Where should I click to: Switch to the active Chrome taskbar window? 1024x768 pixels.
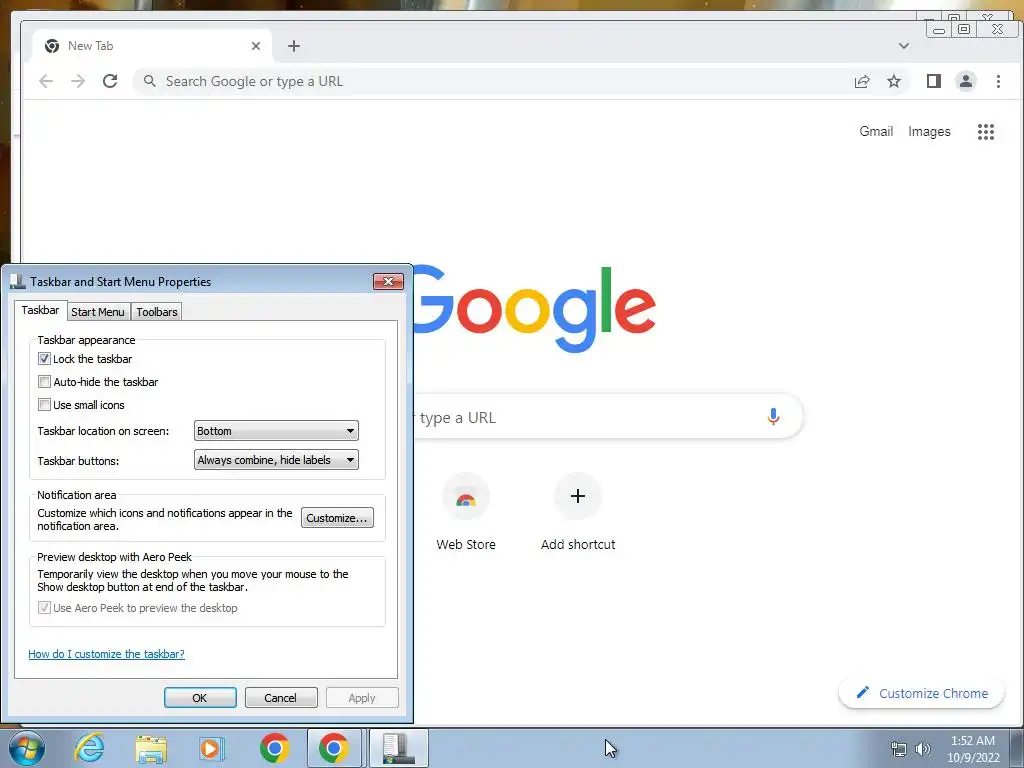click(334, 748)
